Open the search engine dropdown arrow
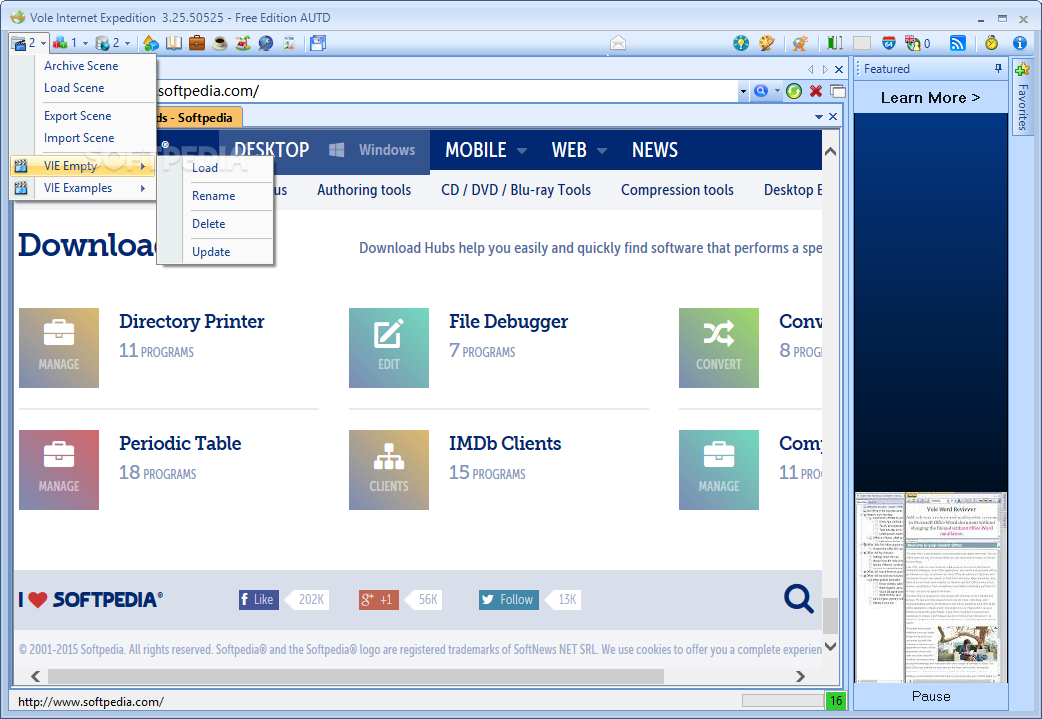The height and width of the screenshot is (719, 1042). coord(777,91)
